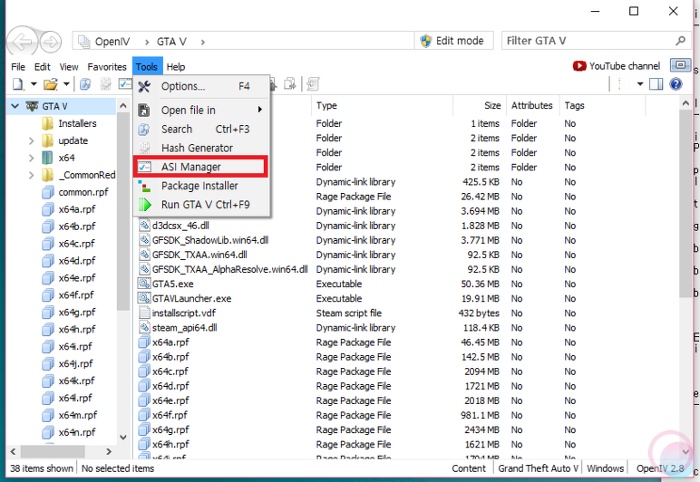Select Hash Generator menu entry
Viewport: 700px width, 482px height.
pyautogui.click(x=200, y=148)
